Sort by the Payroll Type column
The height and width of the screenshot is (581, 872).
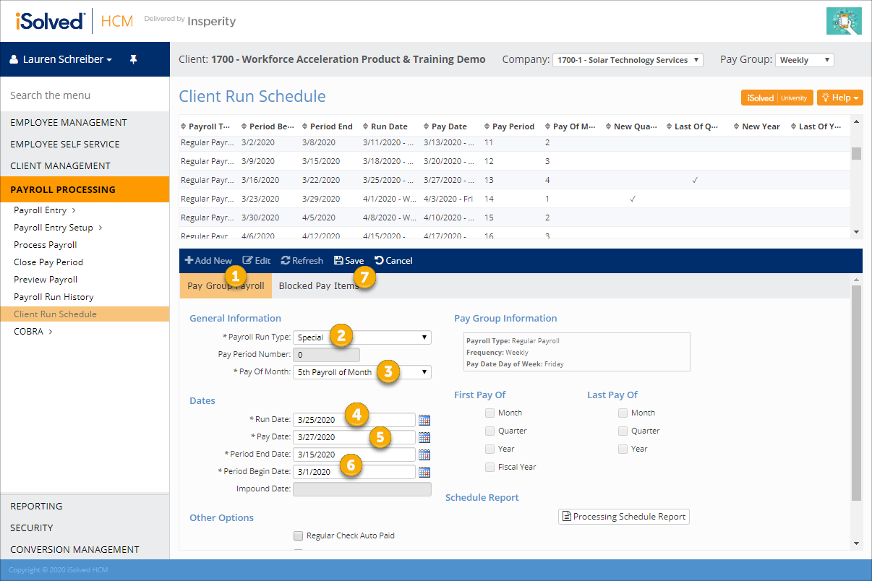coord(206,126)
